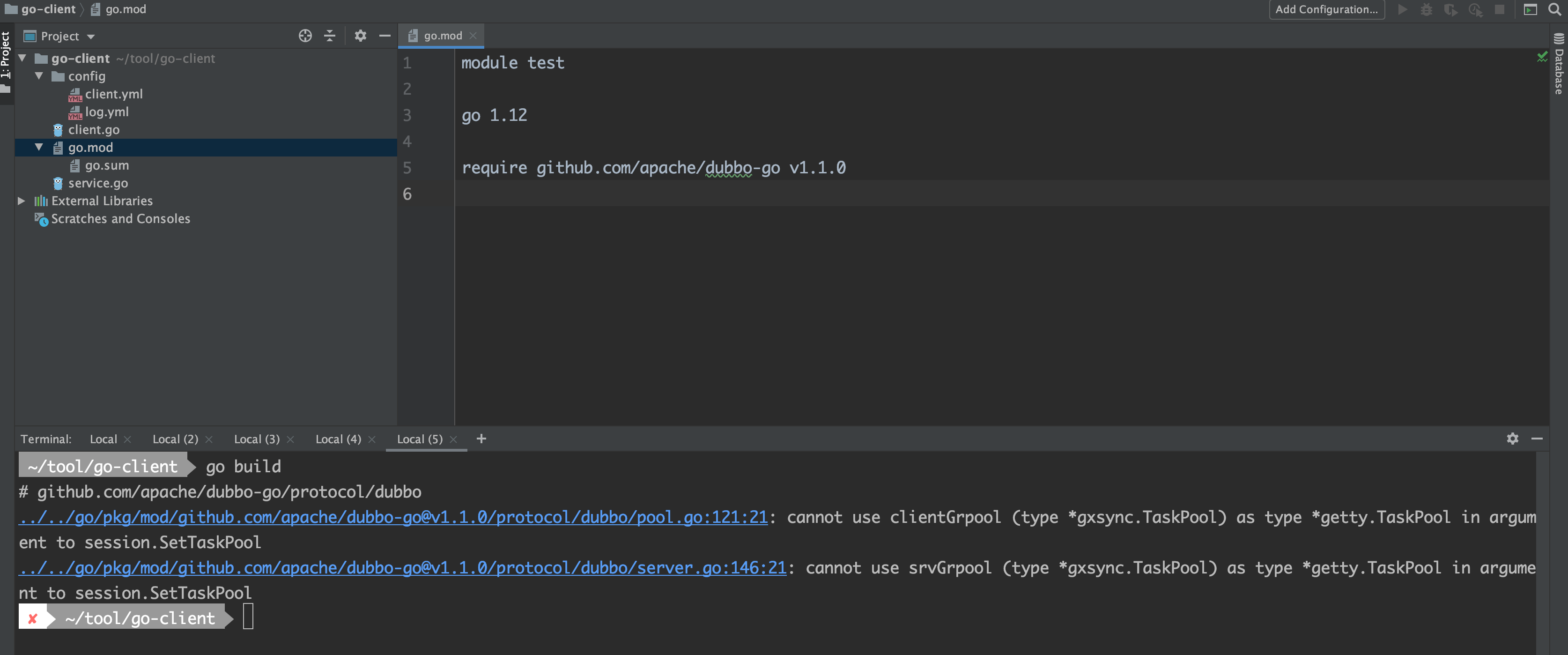Collapse the config folder in the tree
Image resolution: width=1568 pixels, height=655 pixels.
tap(39, 76)
